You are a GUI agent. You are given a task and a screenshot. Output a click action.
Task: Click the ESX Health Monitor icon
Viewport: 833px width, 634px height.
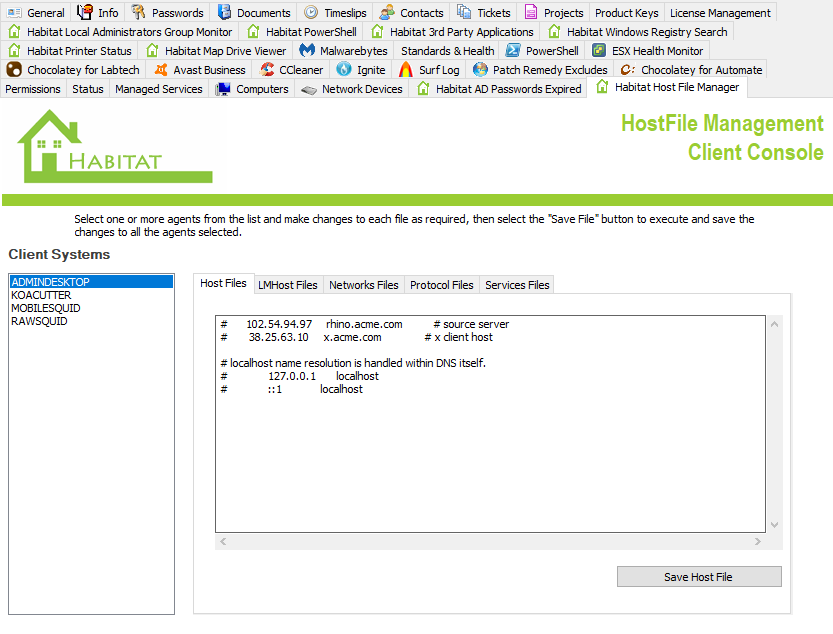coord(598,51)
